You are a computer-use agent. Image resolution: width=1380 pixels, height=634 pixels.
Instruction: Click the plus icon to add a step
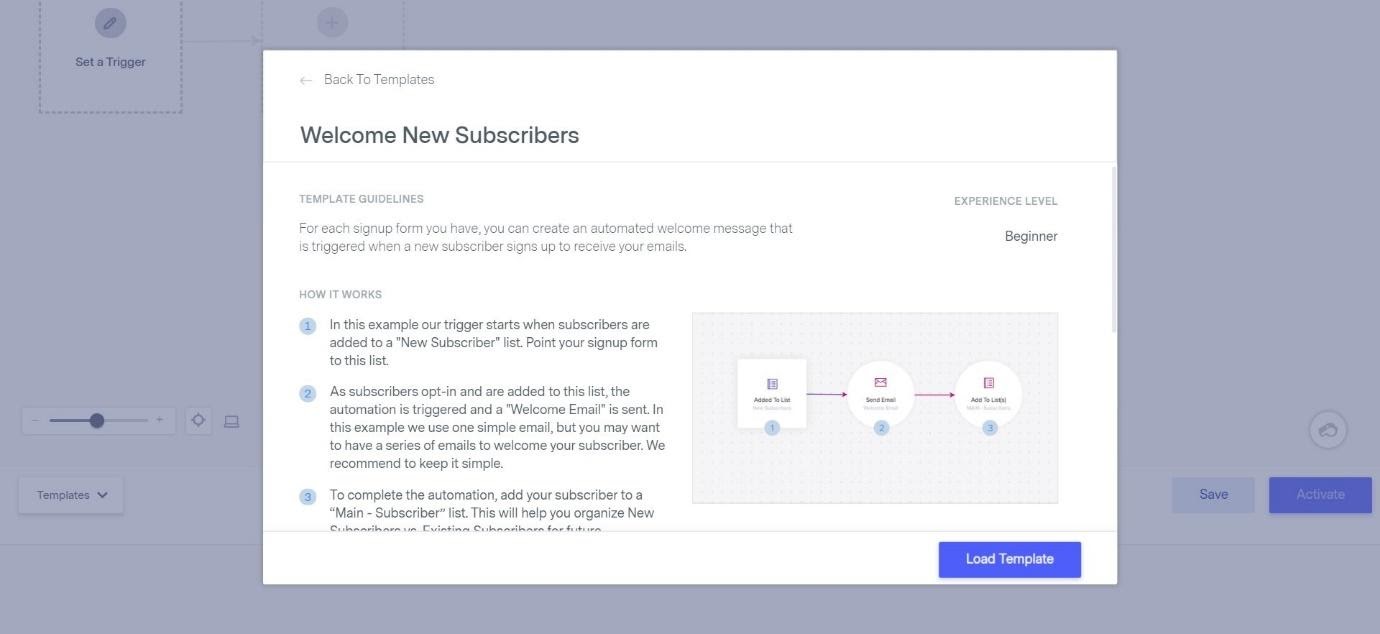pyautogui.click(x=332, y=22)
